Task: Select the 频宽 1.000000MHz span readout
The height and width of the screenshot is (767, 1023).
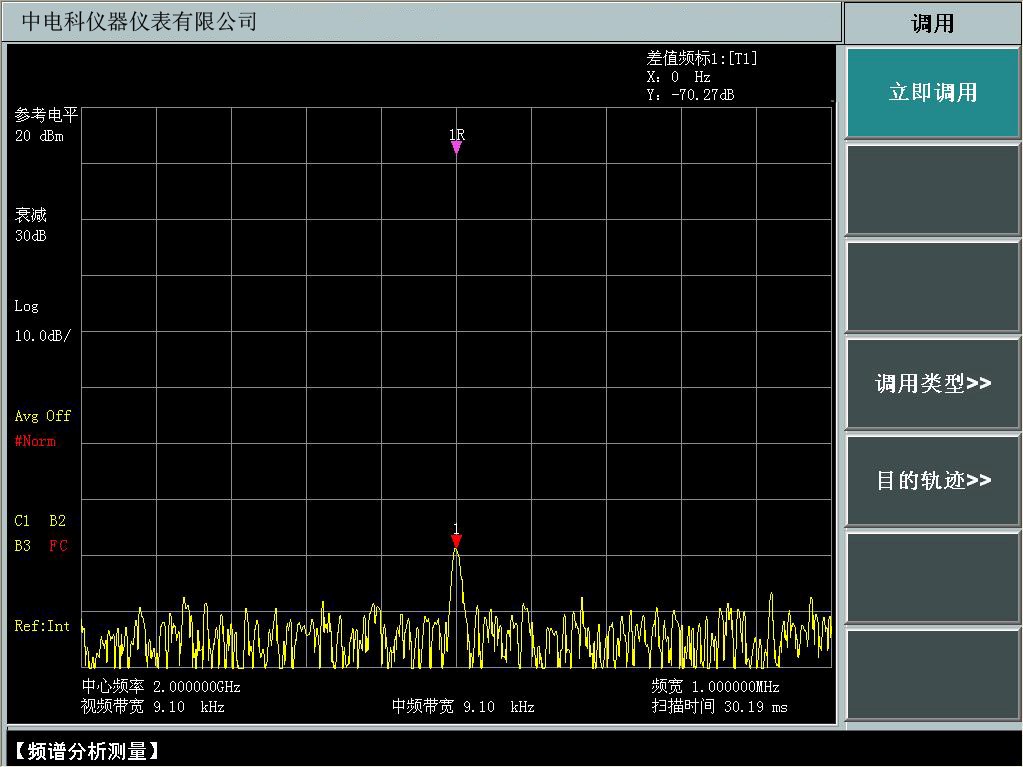Action: coord(715,687)
